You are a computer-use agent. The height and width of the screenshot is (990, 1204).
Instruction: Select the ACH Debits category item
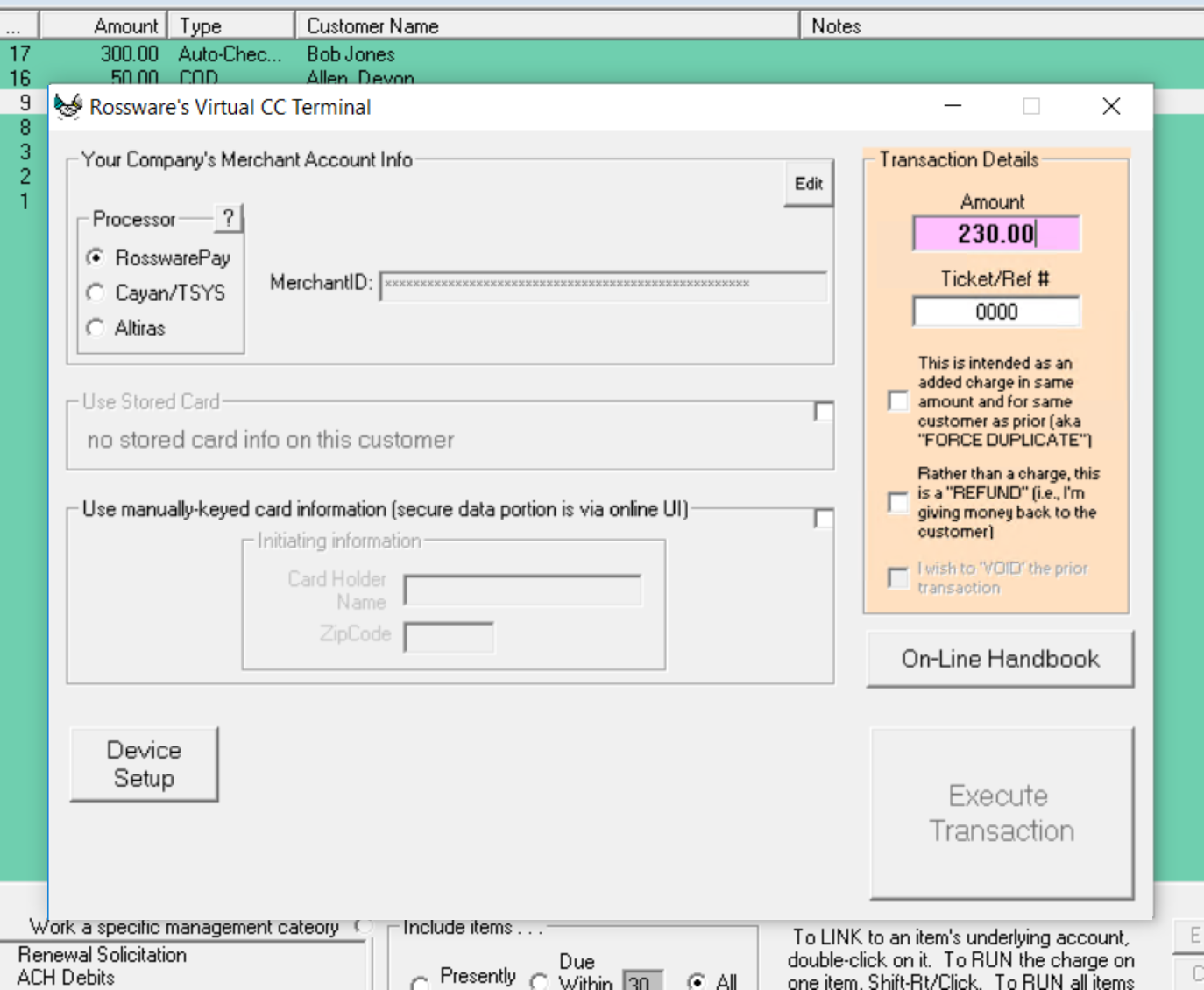coord(67,978)
